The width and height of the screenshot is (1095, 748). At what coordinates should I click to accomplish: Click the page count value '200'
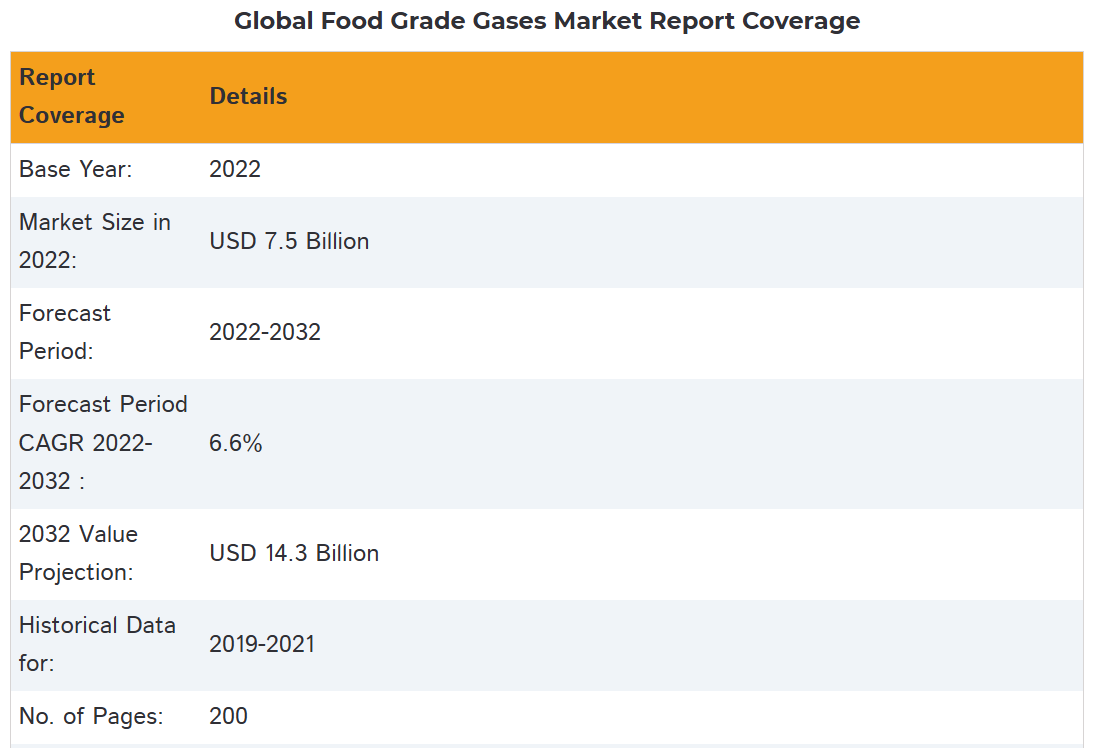point(229,717)
